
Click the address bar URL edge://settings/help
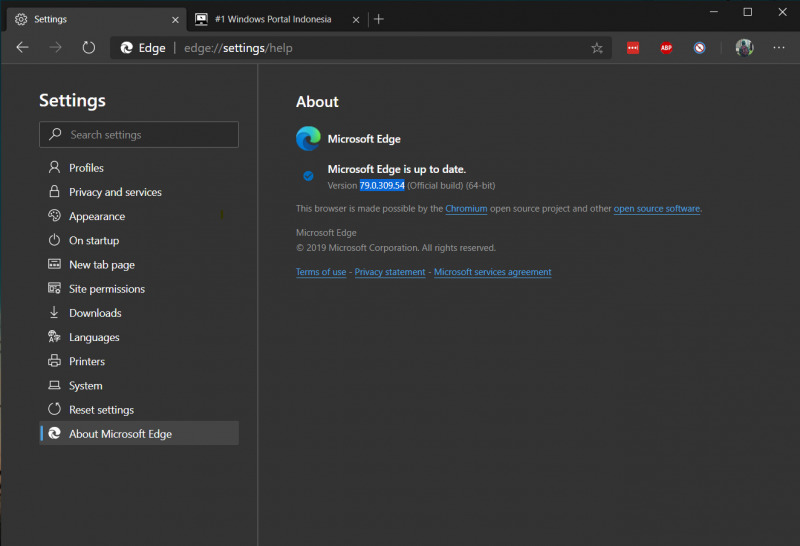238,48
